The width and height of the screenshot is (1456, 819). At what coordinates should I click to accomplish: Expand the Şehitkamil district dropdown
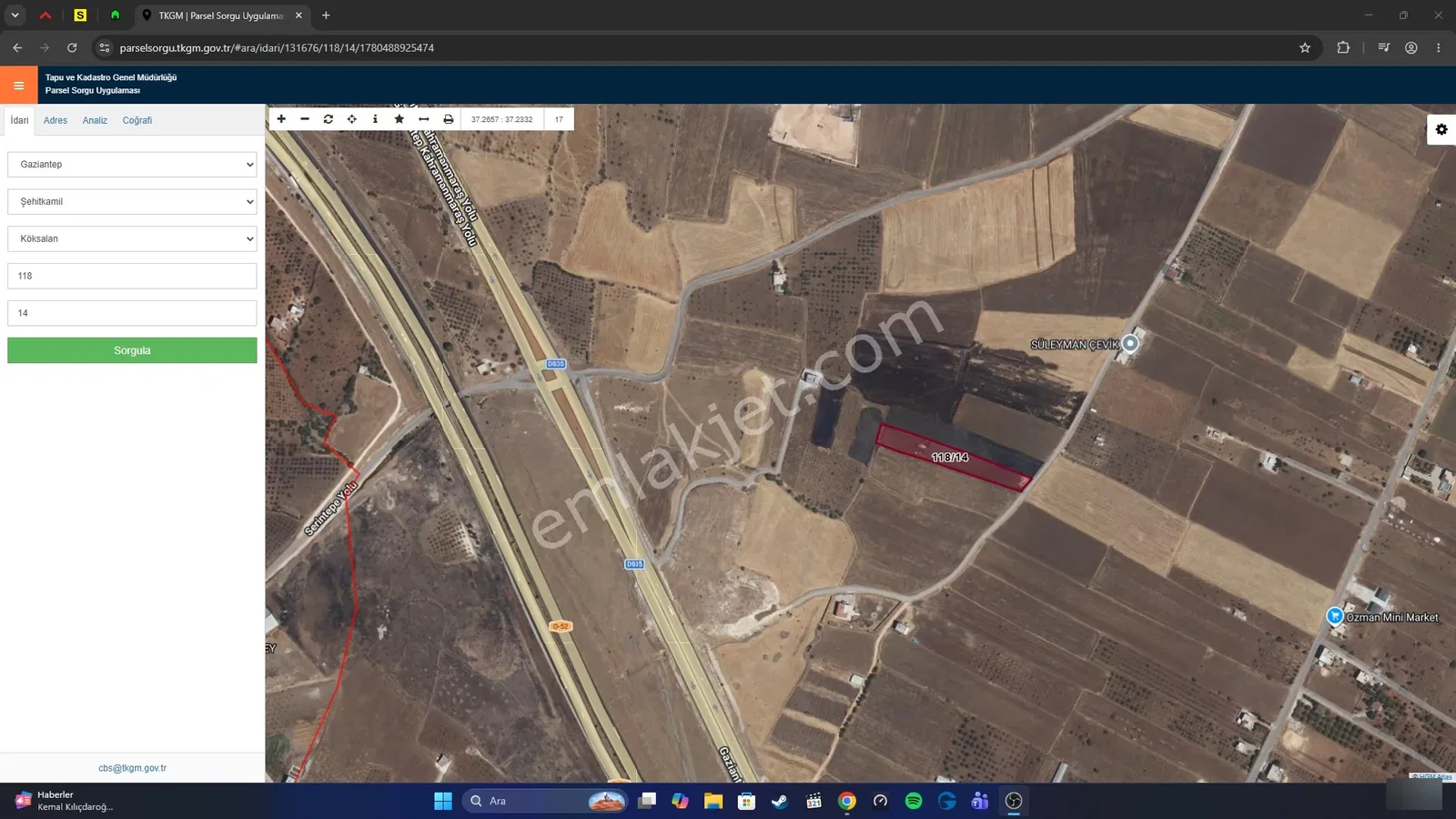(132, 202)
